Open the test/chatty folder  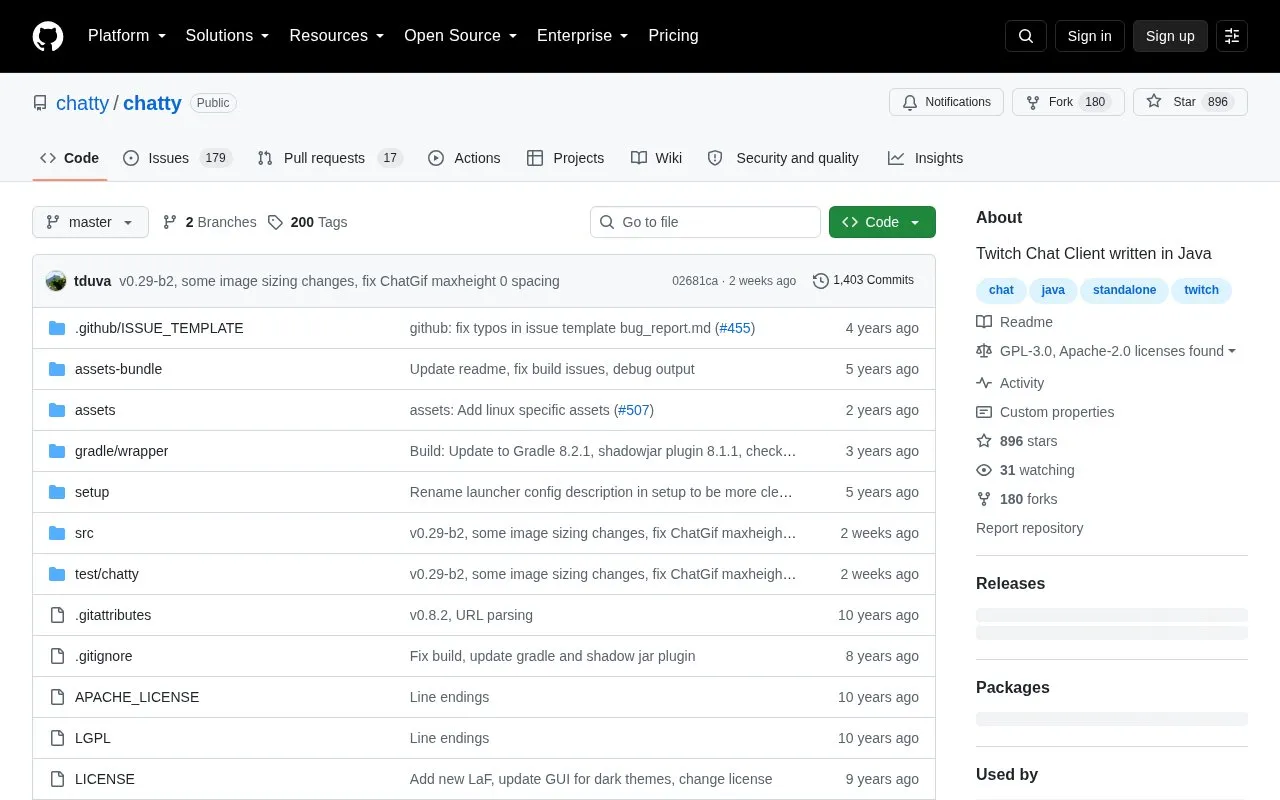[107, 574]
